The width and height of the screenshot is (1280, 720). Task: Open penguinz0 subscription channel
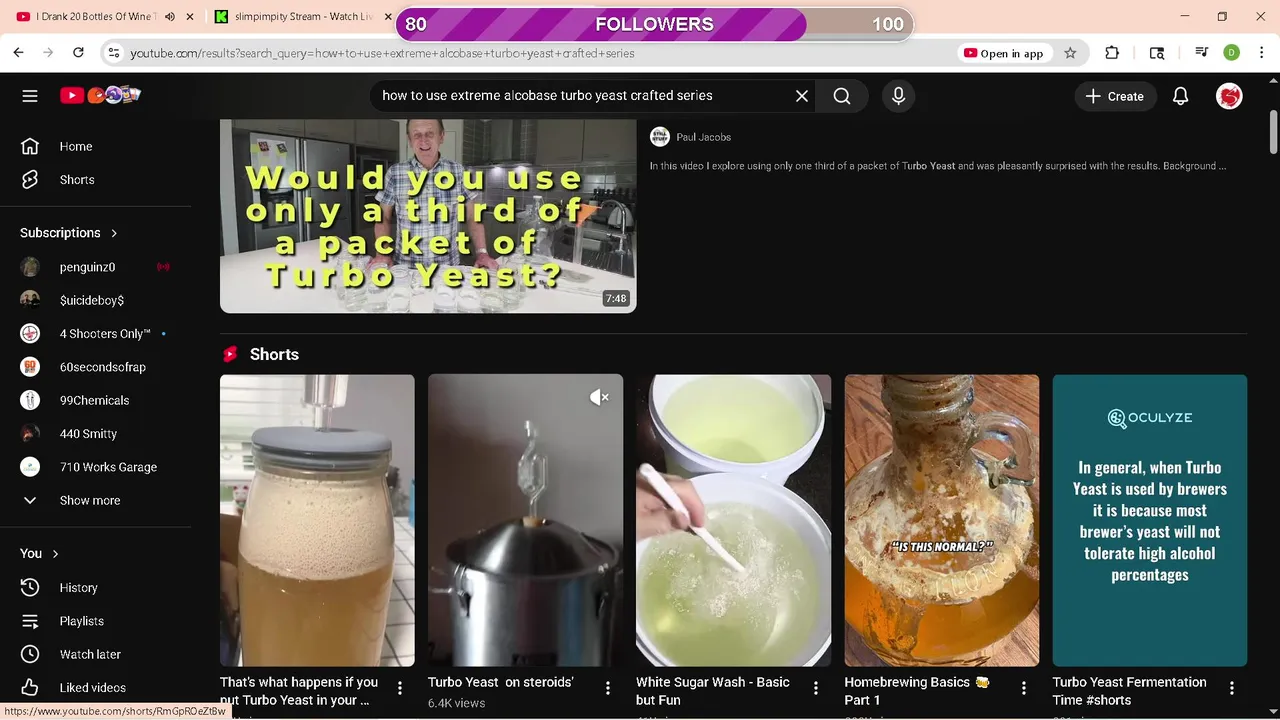tap(87, 267)
